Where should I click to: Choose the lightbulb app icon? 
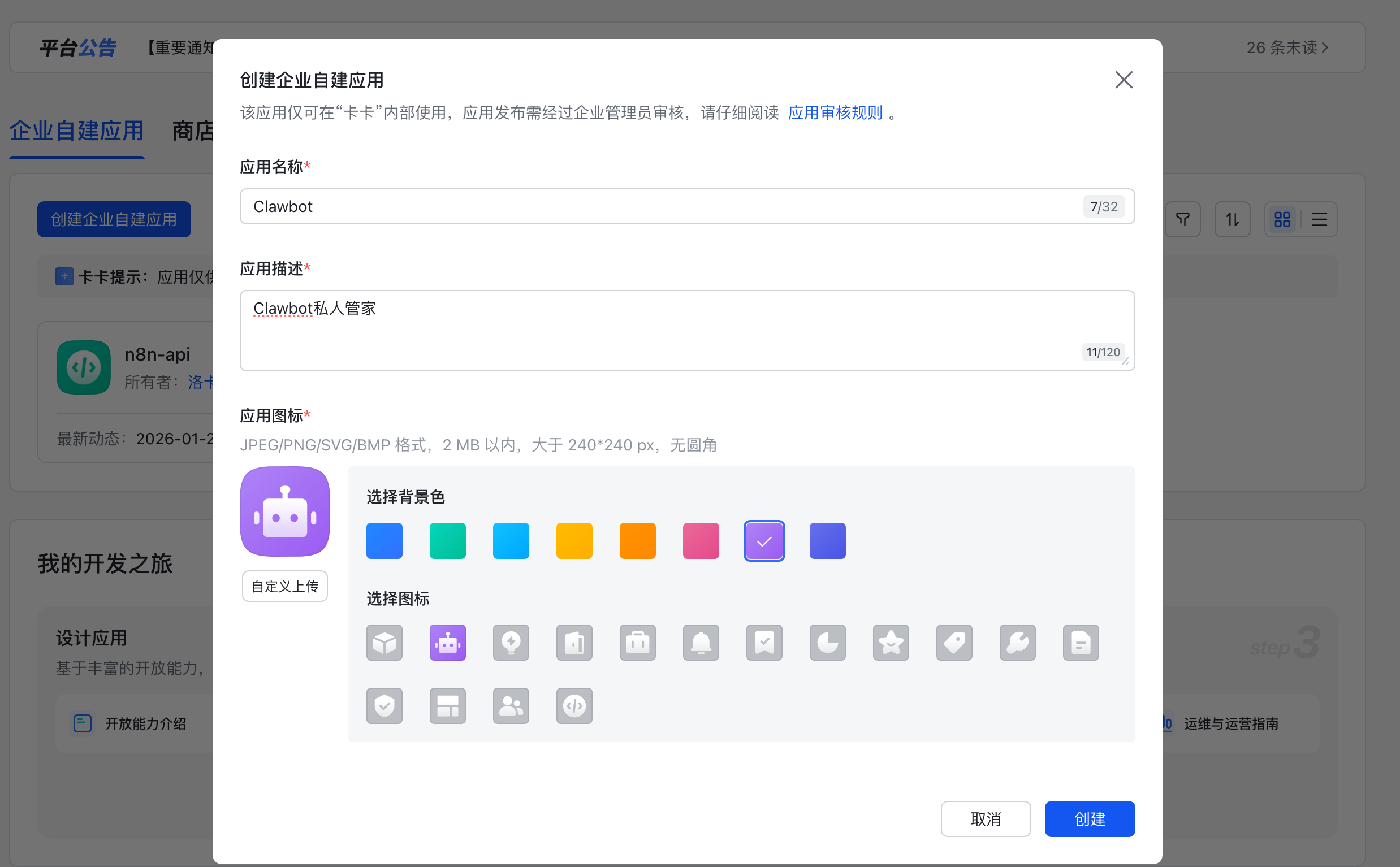(511, 642)
